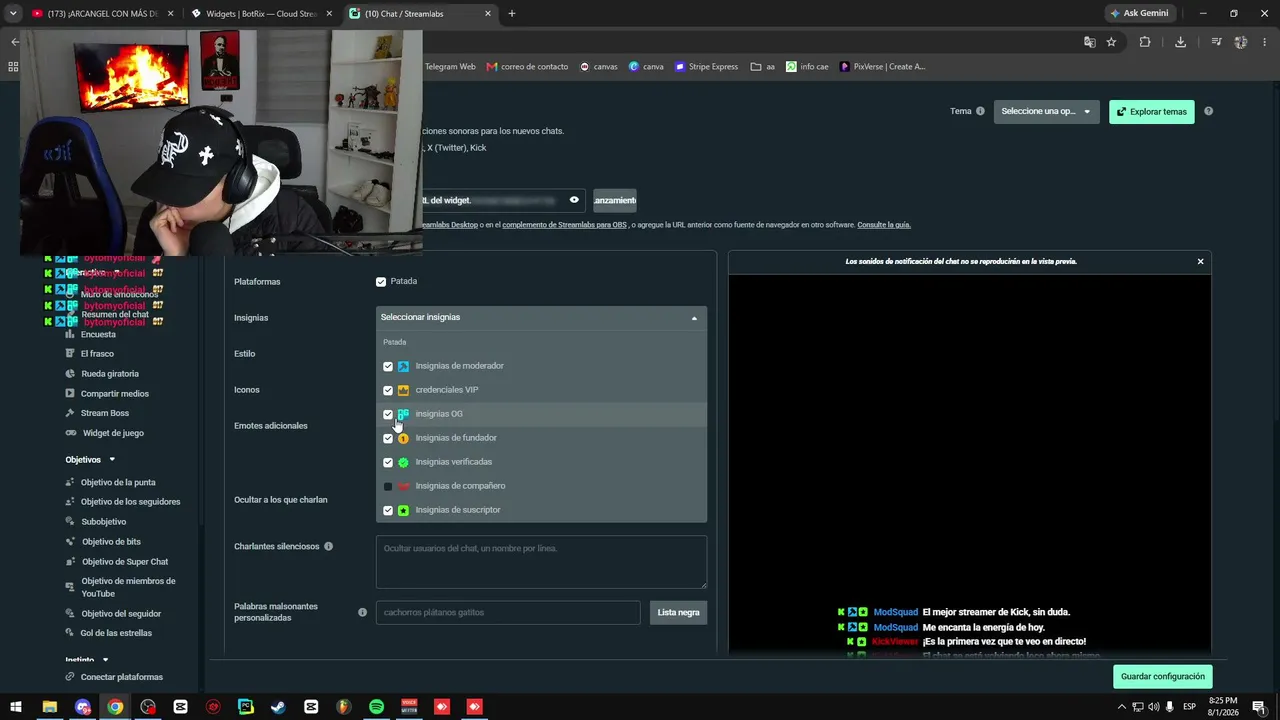Uncheck Insignias de suscriptor checkbox
This screenshot has height=720, width=1280.
coord(388,510)
